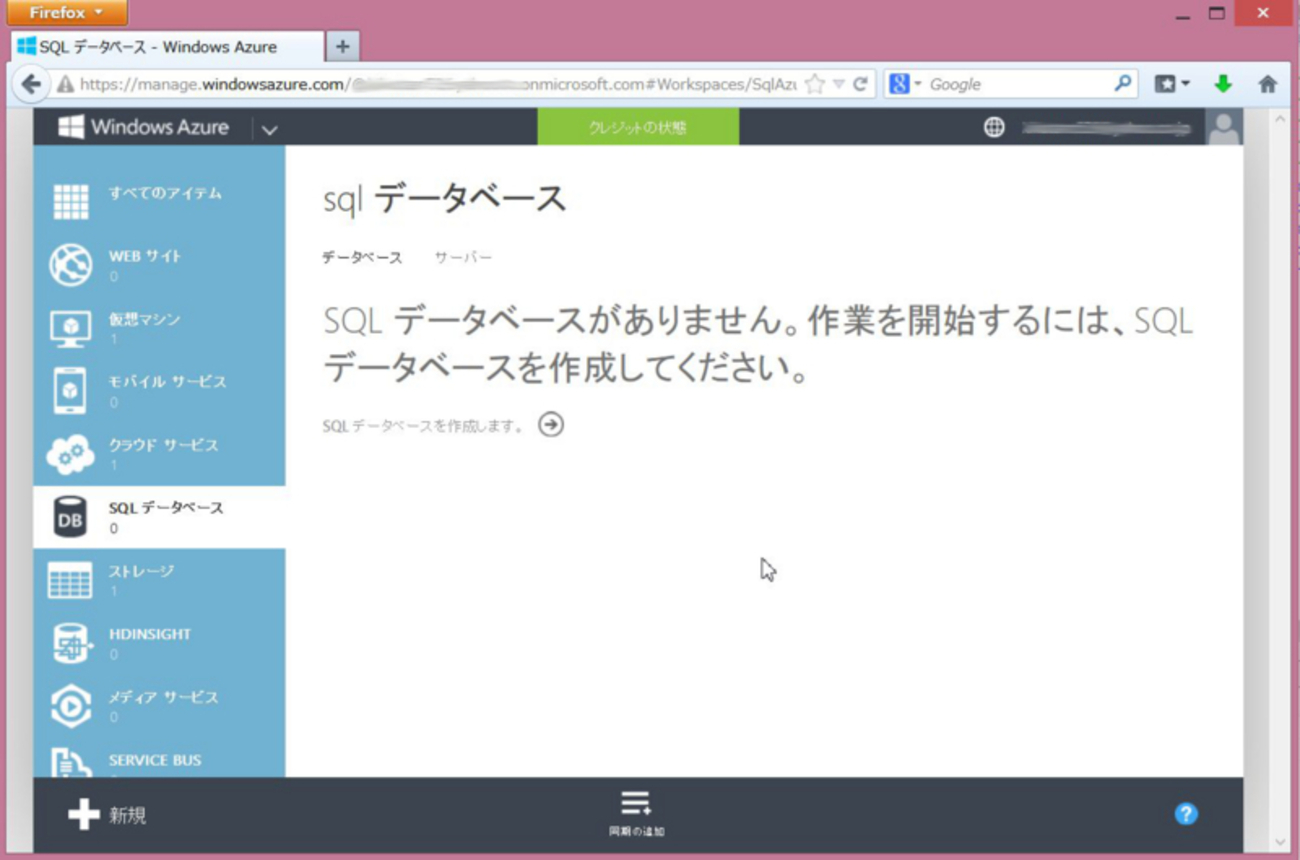Expand the Firefox menu button
The width and height of the screenshot is (1300, 860).
click(67, 13)
